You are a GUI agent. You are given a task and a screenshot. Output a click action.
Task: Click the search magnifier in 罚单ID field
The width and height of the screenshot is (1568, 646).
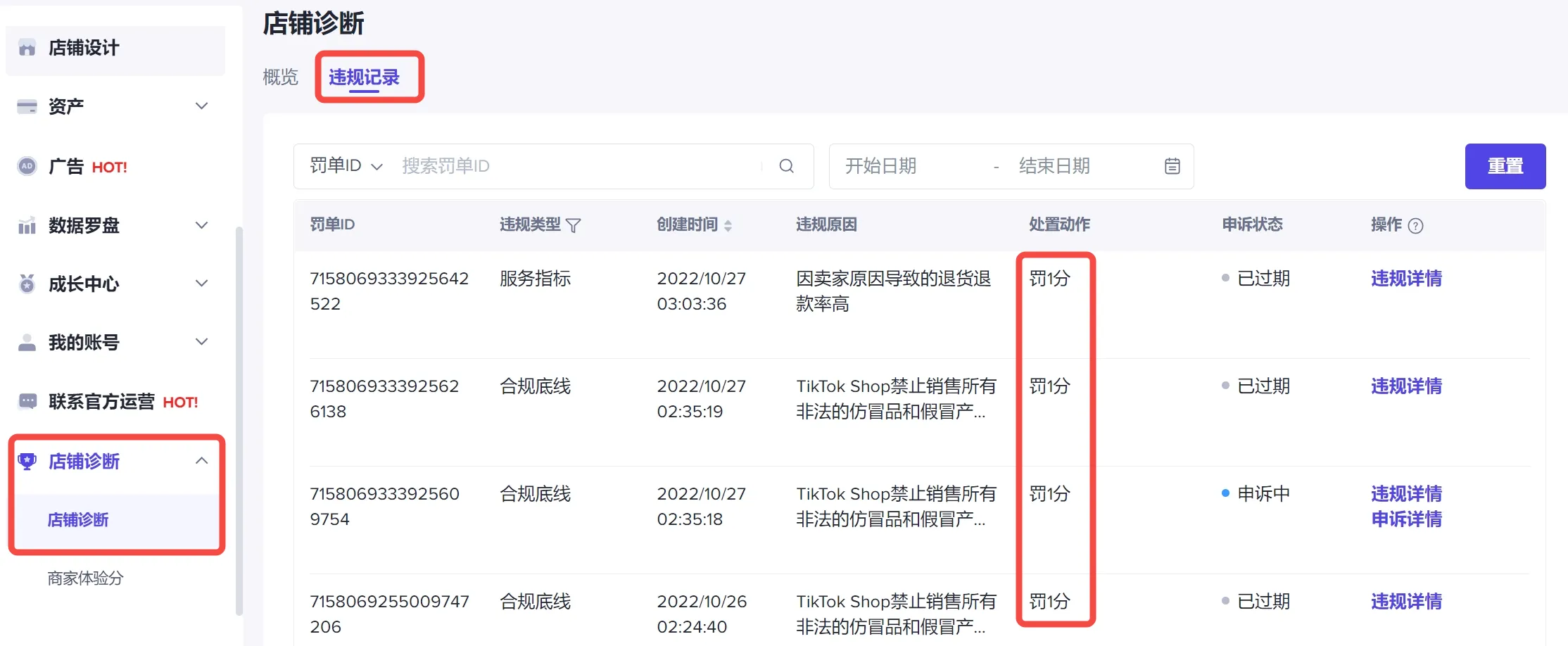coord(787,166)
